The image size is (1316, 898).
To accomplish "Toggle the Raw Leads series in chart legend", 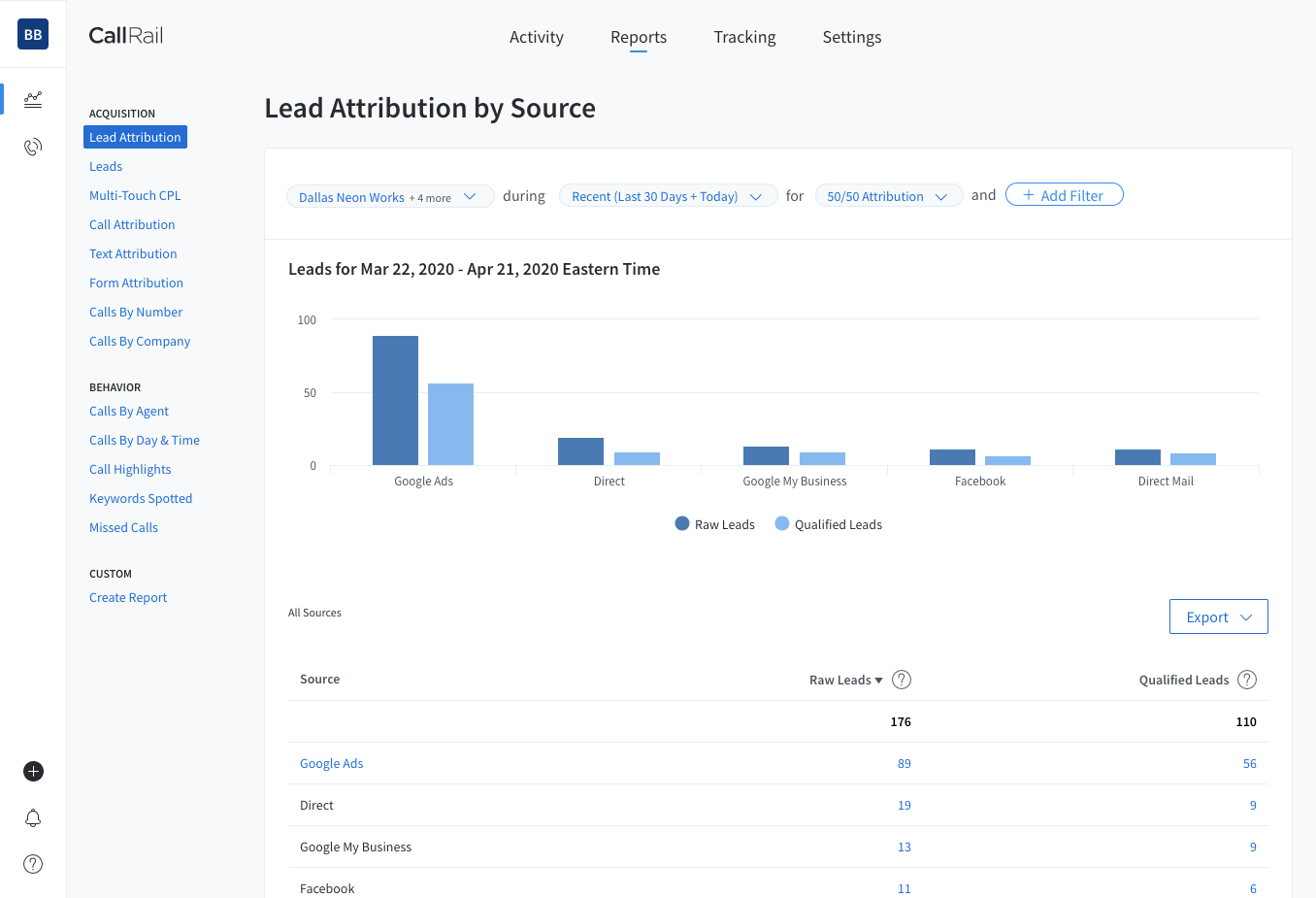I will (715, 523).
